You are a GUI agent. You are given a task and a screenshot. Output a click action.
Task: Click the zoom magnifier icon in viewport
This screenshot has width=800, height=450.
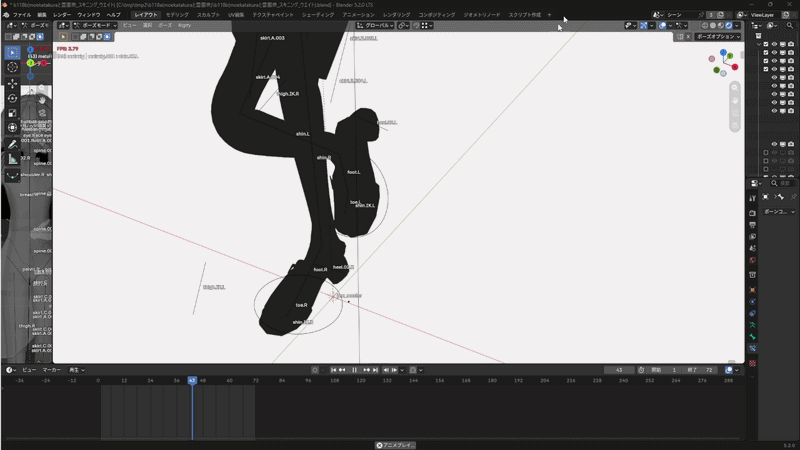[735, 88]
